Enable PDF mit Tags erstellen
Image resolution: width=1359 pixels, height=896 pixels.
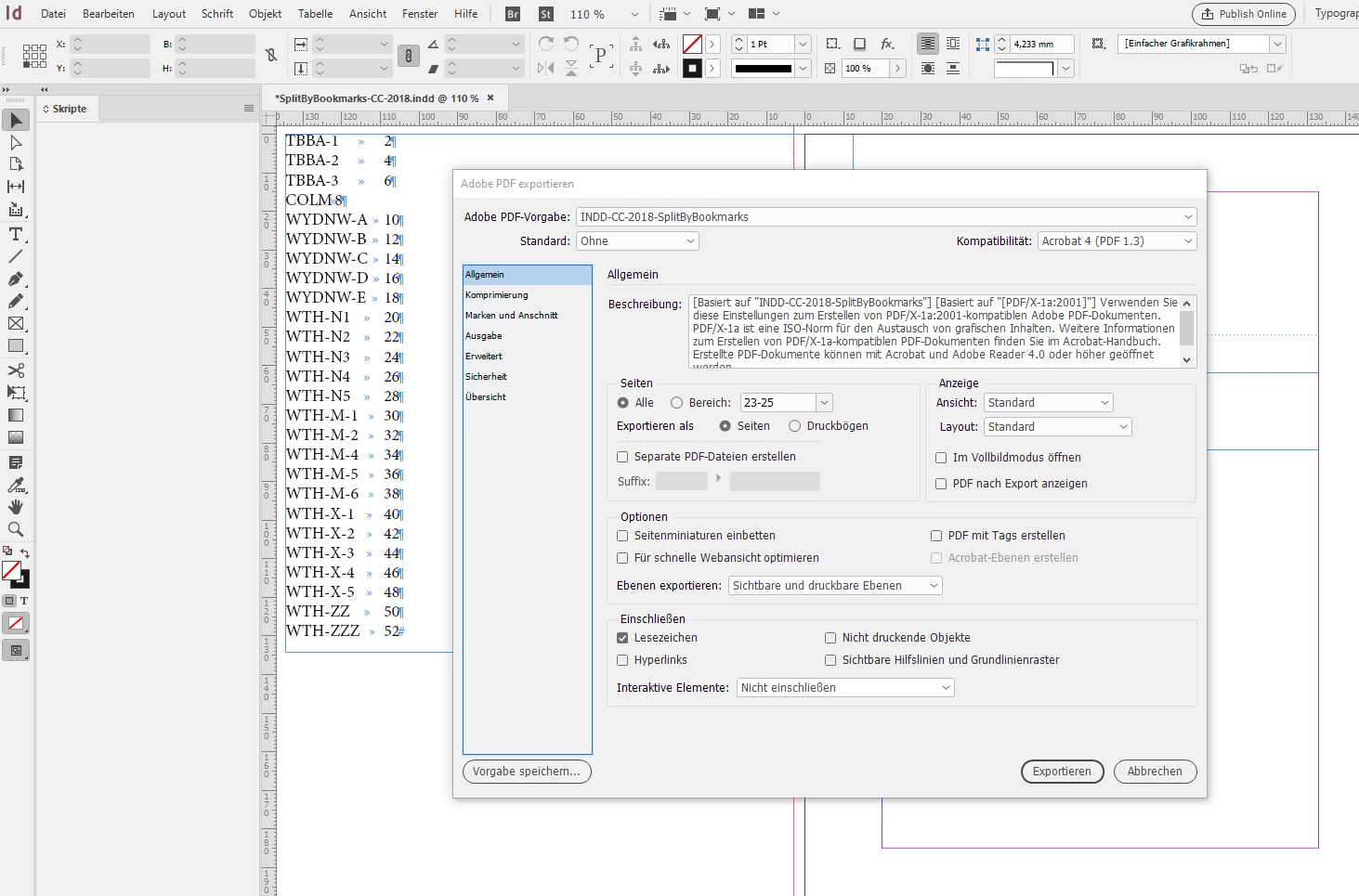click(x=936, y=536)
